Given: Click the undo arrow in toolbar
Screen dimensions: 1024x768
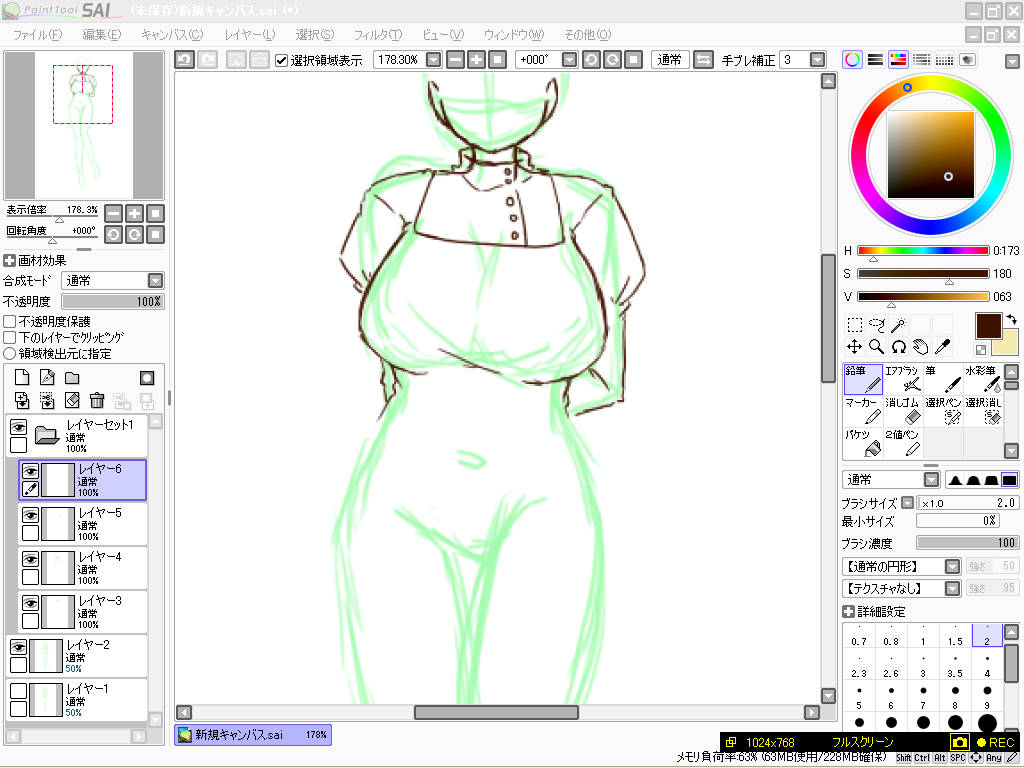Looking at the screenshot, I should (x=184, y=60).
